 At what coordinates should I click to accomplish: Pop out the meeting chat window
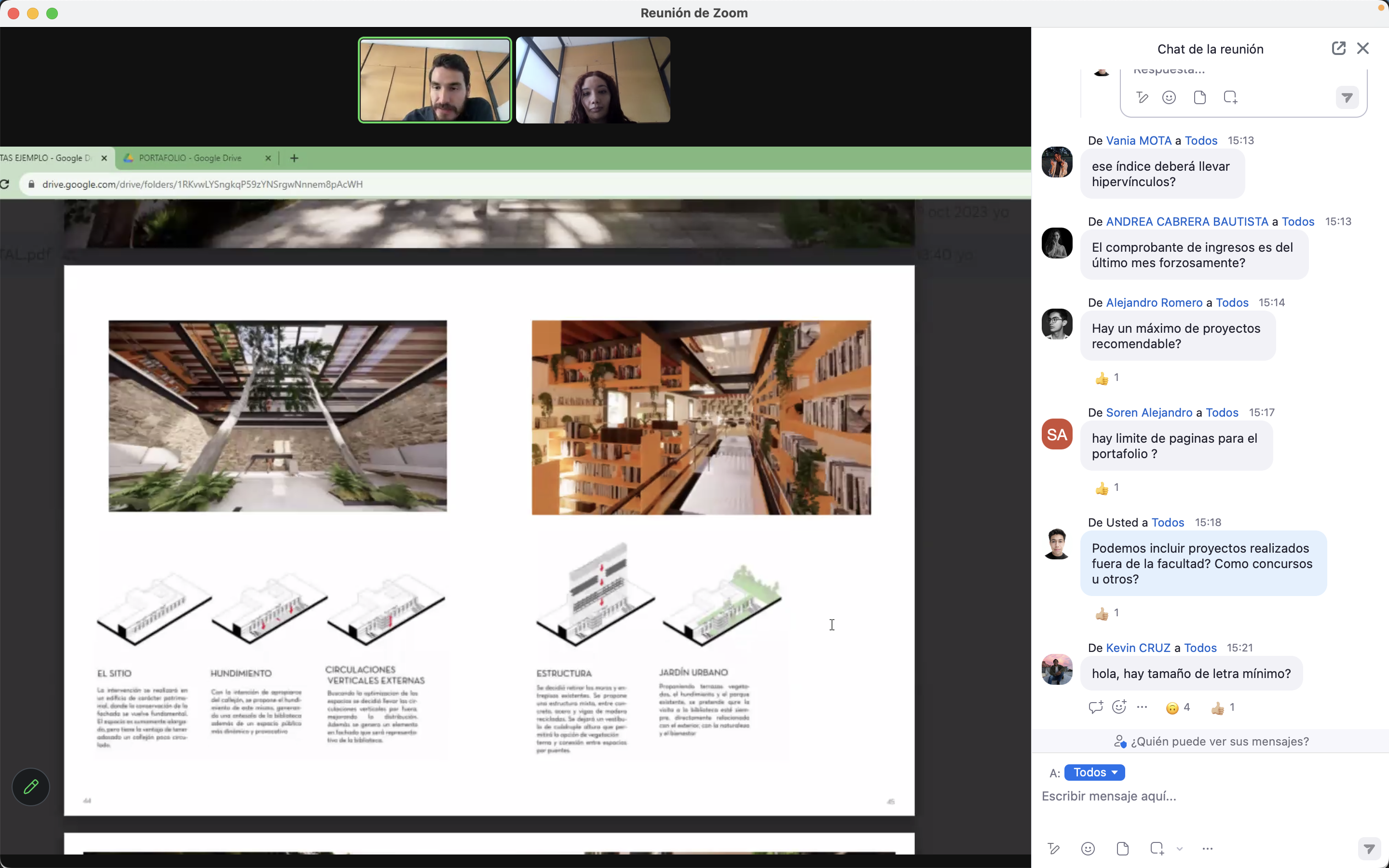pyautogui.click(x=1338, y=48)
